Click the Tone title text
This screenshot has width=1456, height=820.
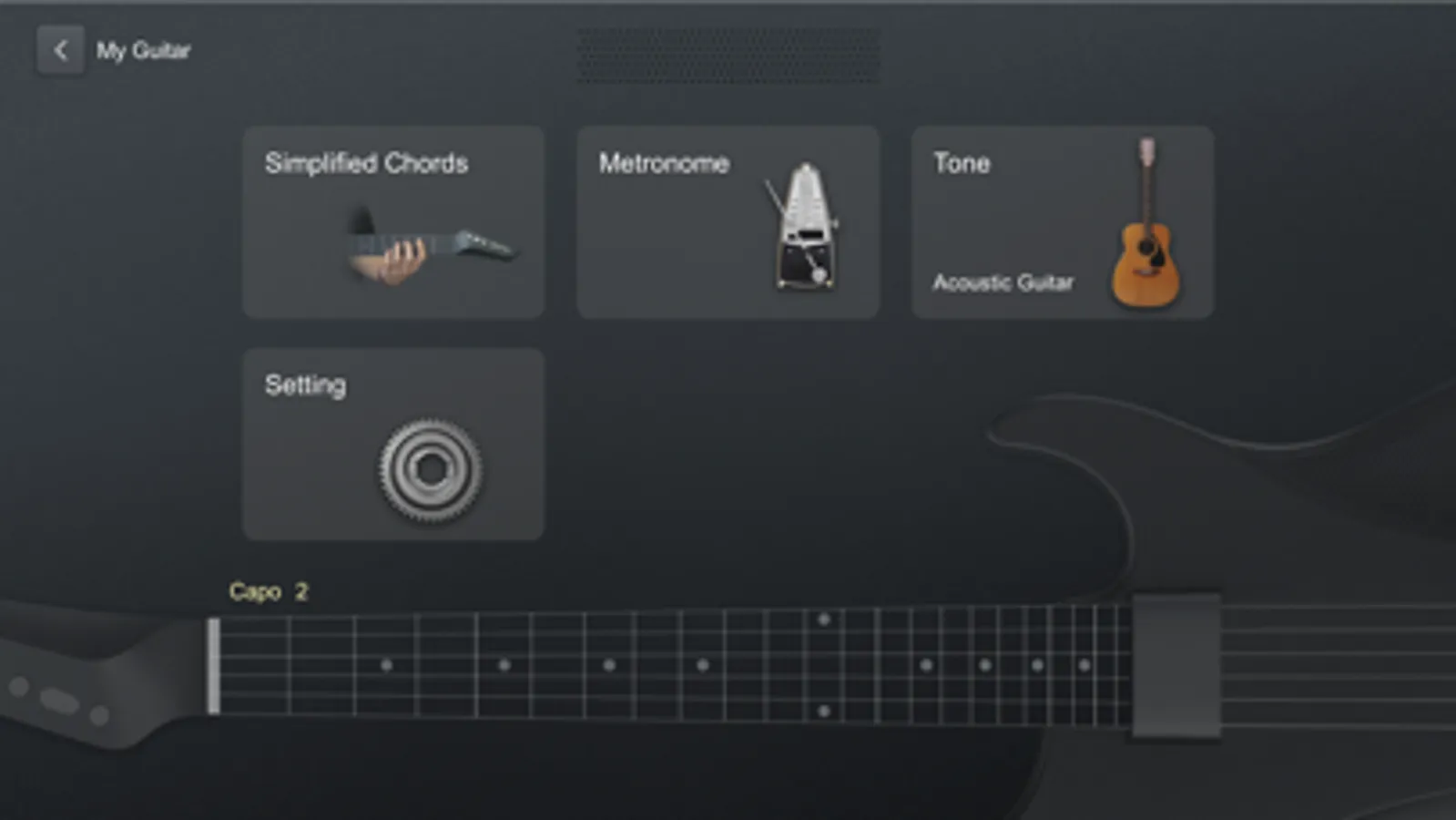click(962, 163)
